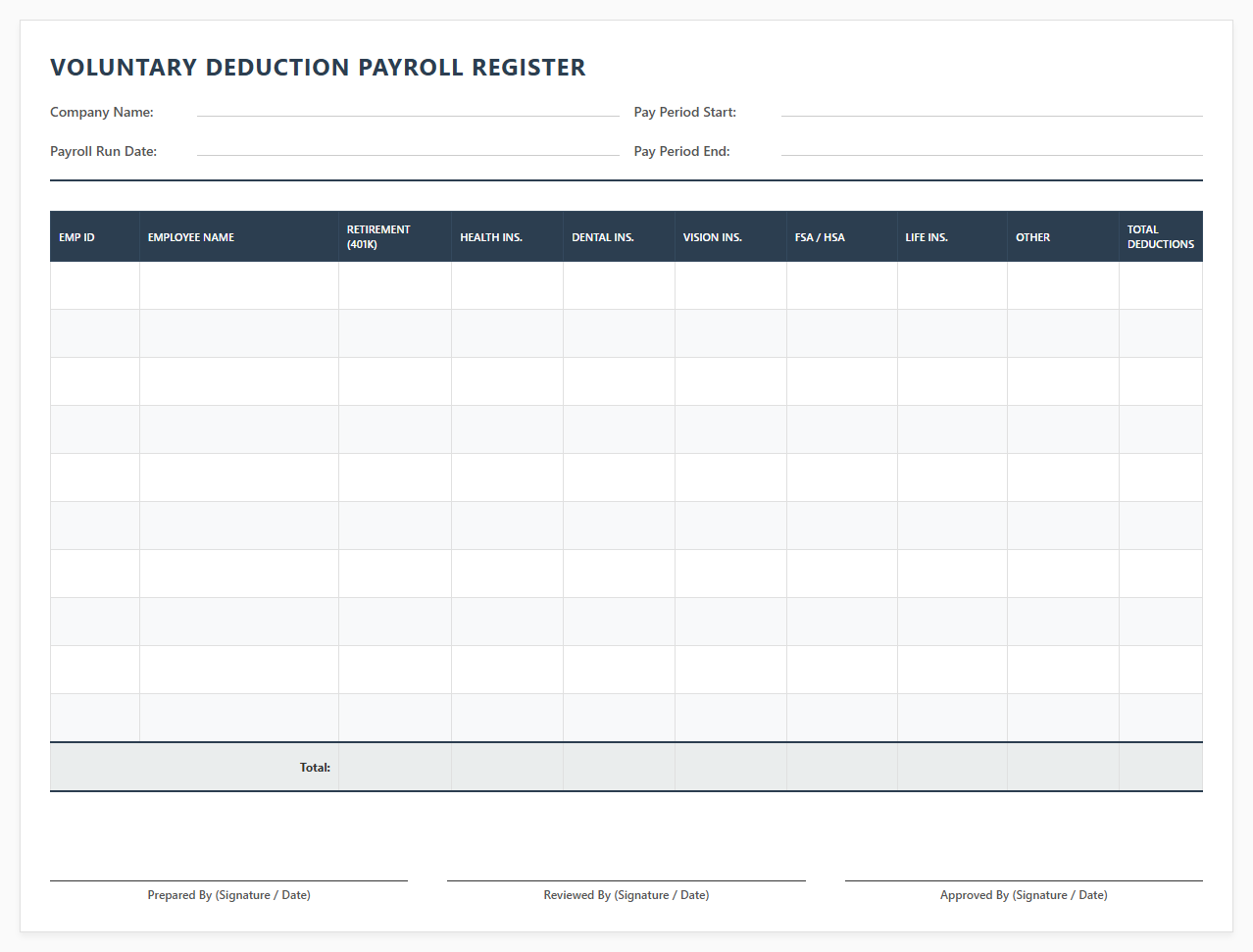Click the 'Voluntary Deduction Payroll Register' title
The width and height of the screenshot is (1253, 952).
coord(318,68)
